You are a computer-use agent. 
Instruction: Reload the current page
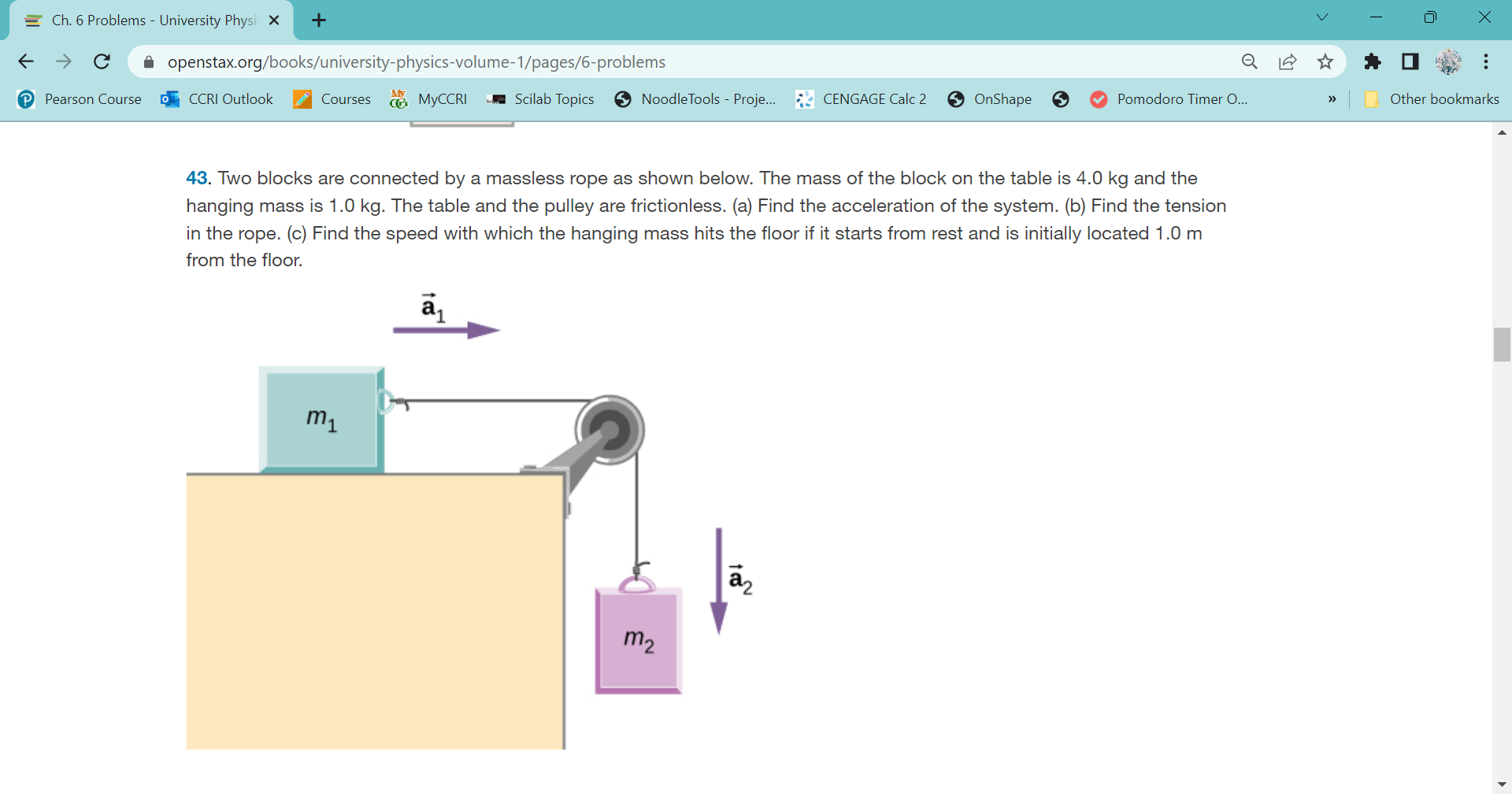click(x=102, y=61)
